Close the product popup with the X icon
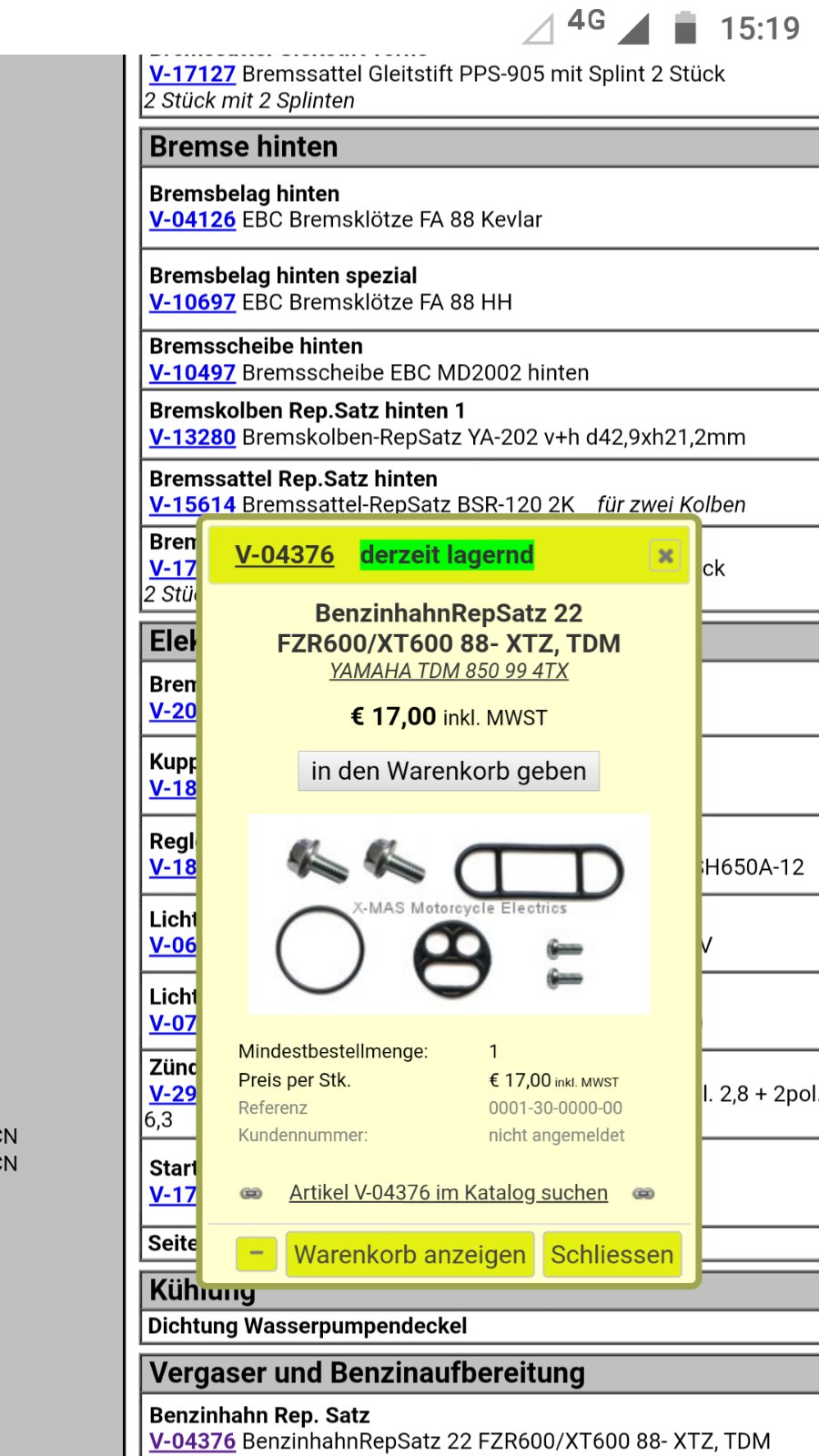 point(665,555)
